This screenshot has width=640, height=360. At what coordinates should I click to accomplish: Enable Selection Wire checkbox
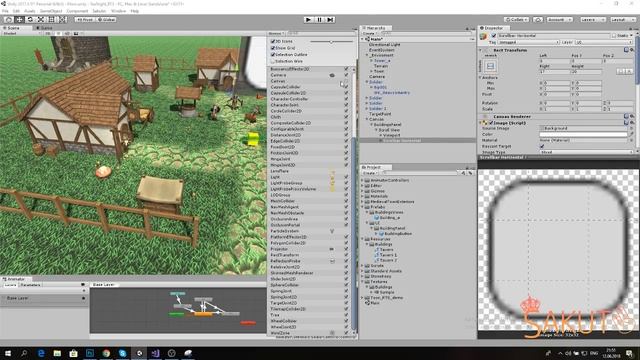(x=273, y=61)
